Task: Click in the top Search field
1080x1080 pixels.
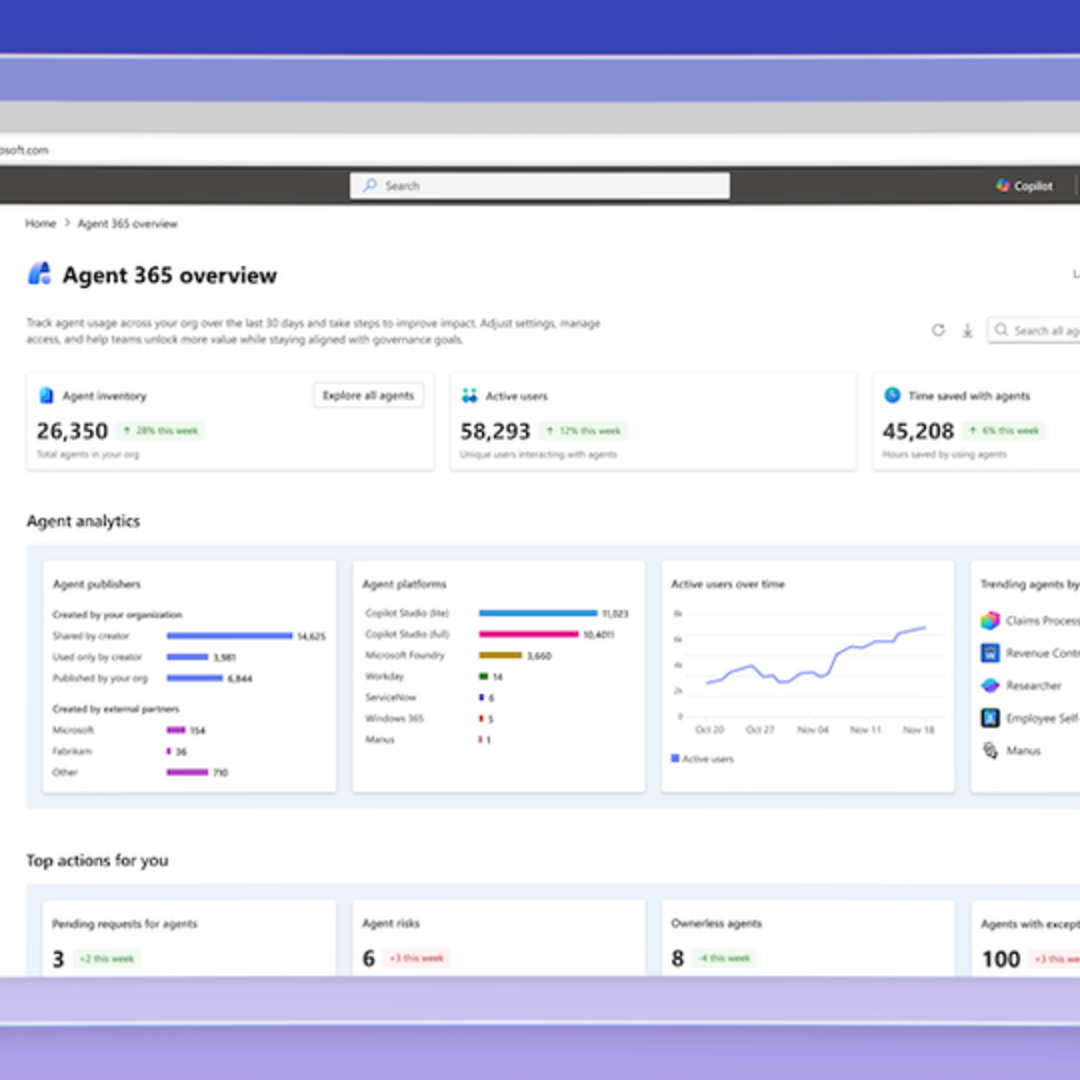Action: (x=539, y=185)
